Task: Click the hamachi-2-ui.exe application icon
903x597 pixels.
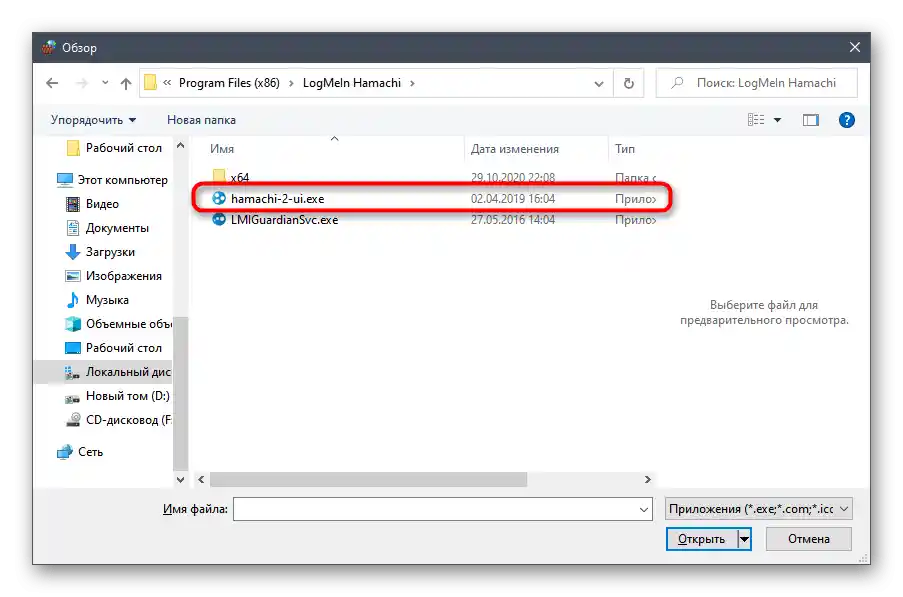Action: [219, 199]
